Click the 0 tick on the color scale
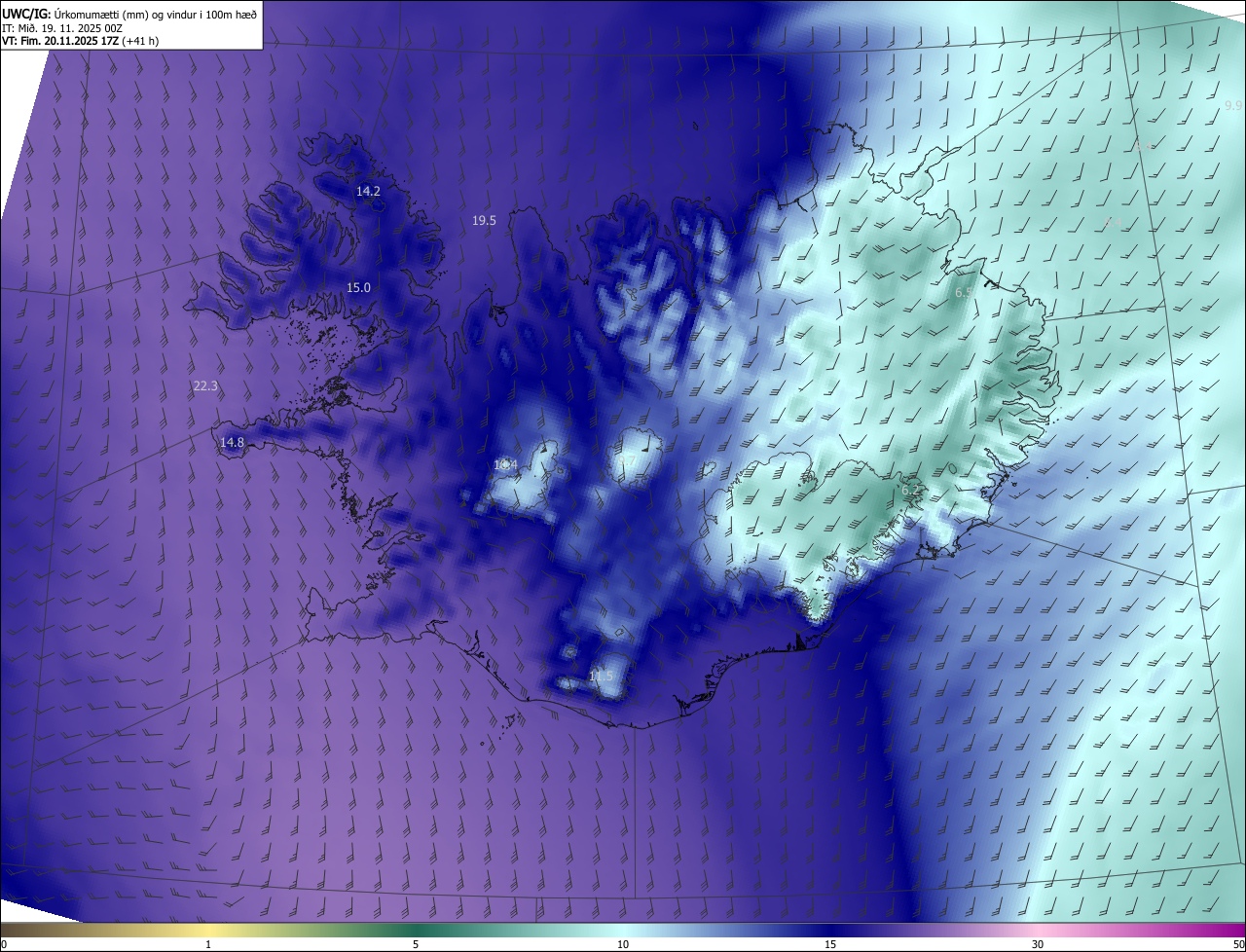This screenshot has width=1246, height=952. (4, 944)
